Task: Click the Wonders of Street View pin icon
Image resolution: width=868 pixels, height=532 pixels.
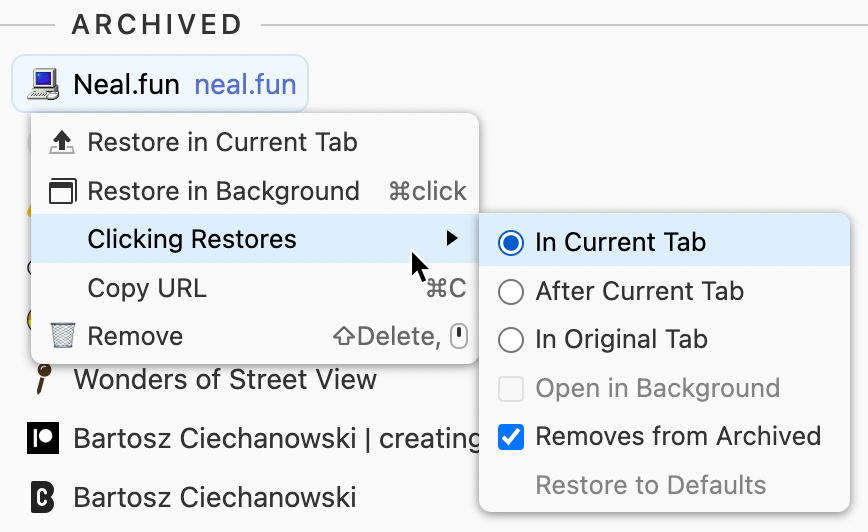Action: pyautogui.click(x=43, y=379)
